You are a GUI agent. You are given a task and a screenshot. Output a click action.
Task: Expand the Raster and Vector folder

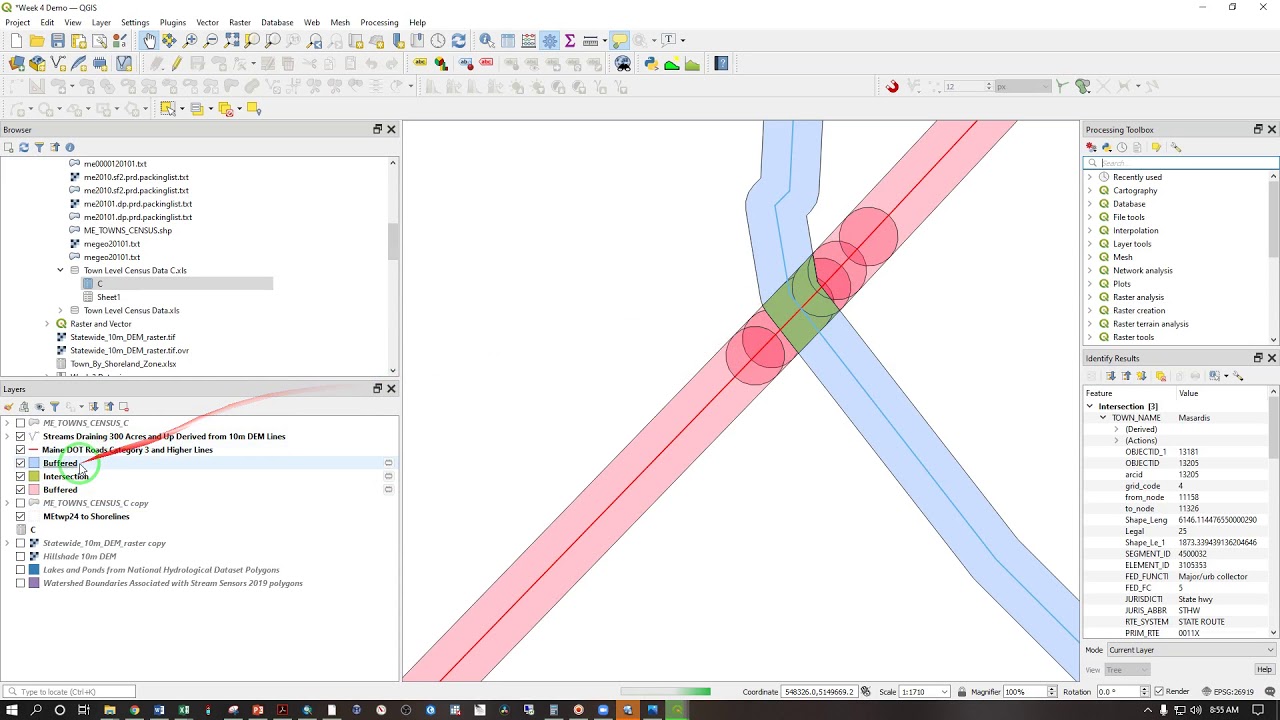click(x=47, y=324)
